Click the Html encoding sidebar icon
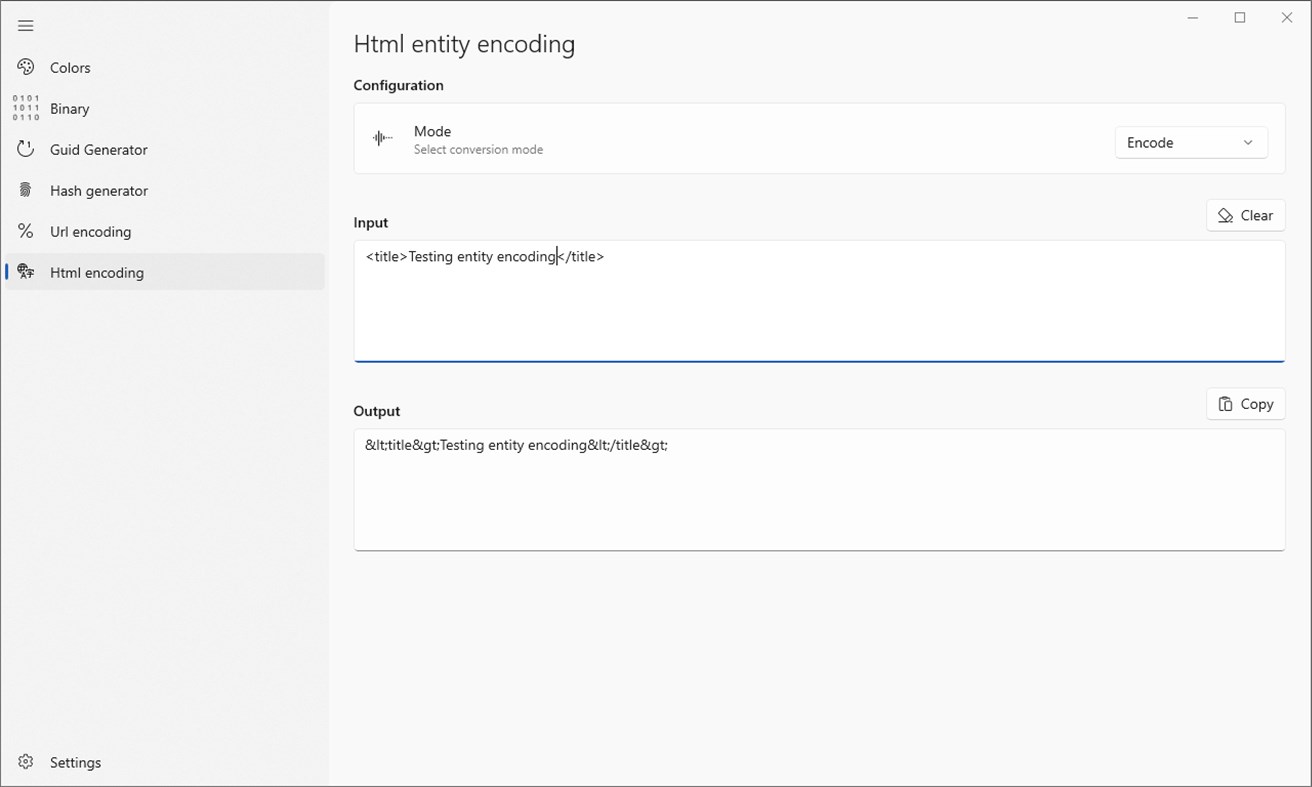Viewport: 1312px width, 787px height. [x=26, y=272]
